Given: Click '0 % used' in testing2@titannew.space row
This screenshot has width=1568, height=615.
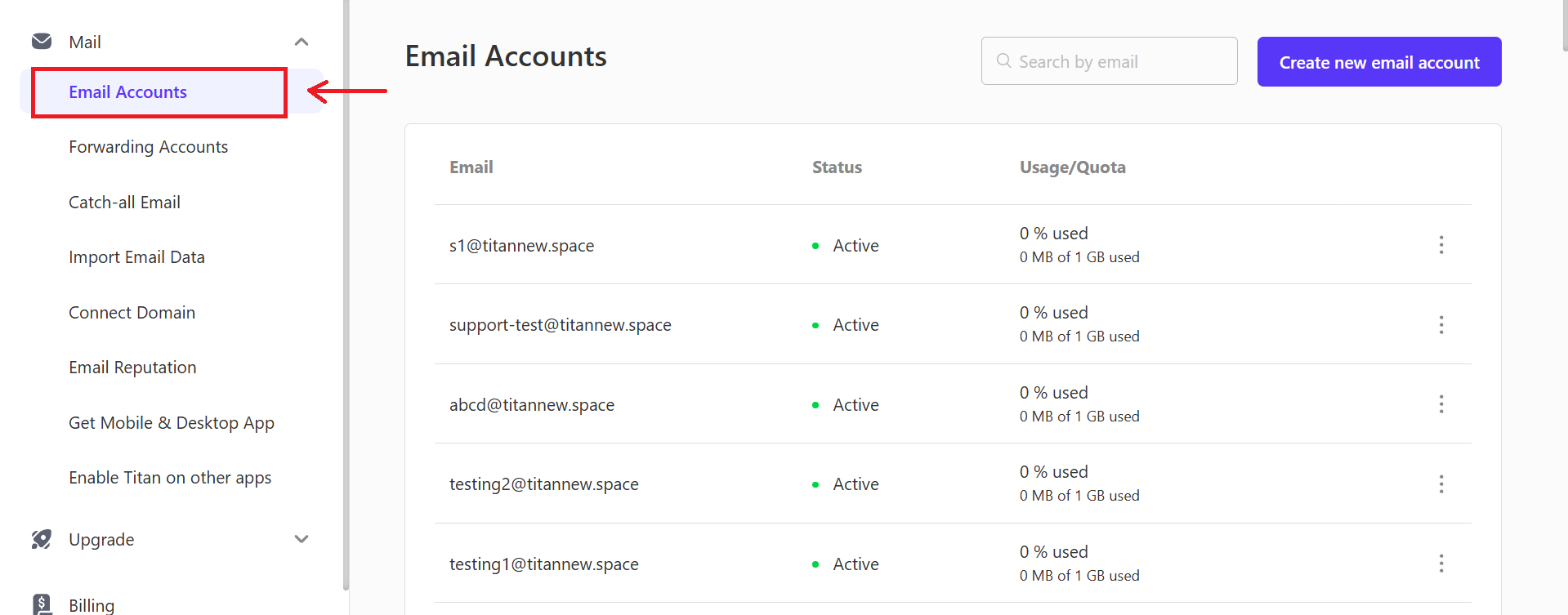Looking at the screenshot, I should pos(1054,472).
